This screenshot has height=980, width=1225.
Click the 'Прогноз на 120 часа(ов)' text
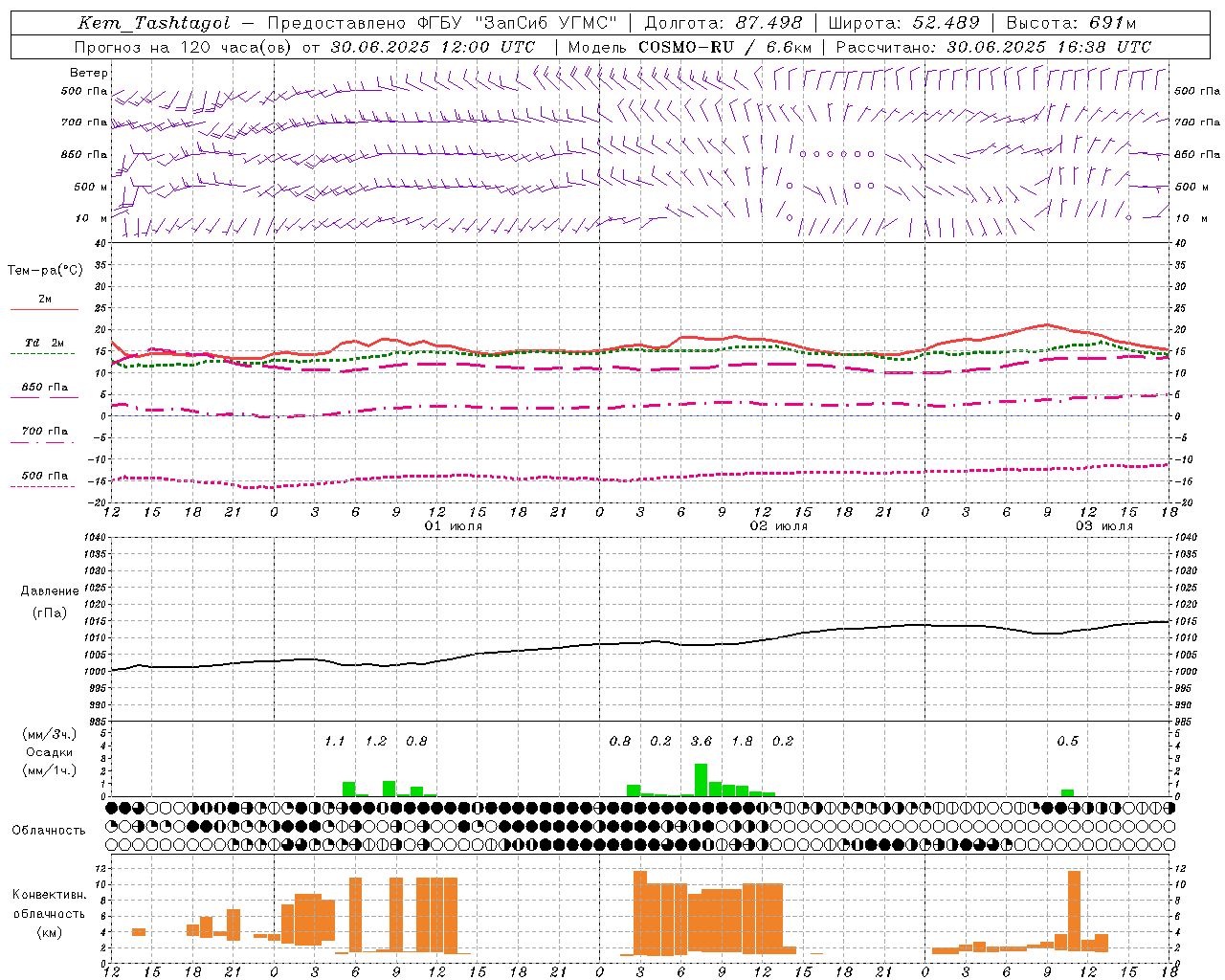[184, 47]
